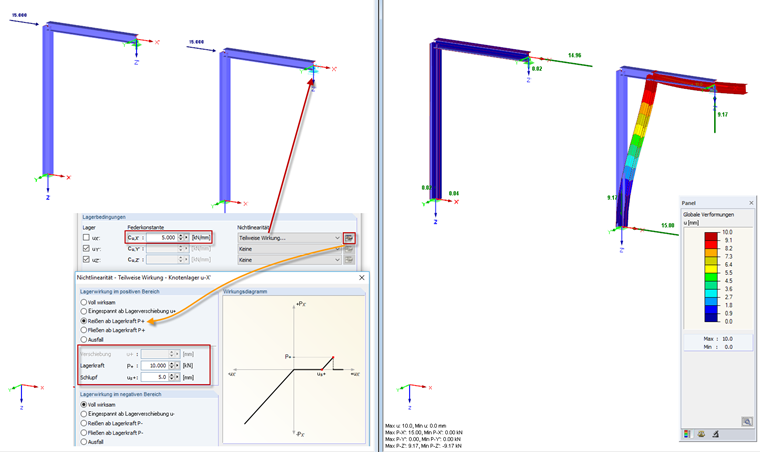Click the 'Max u: 10.0, Min u: 0.0 mm' status line

(x=415, y=426)
